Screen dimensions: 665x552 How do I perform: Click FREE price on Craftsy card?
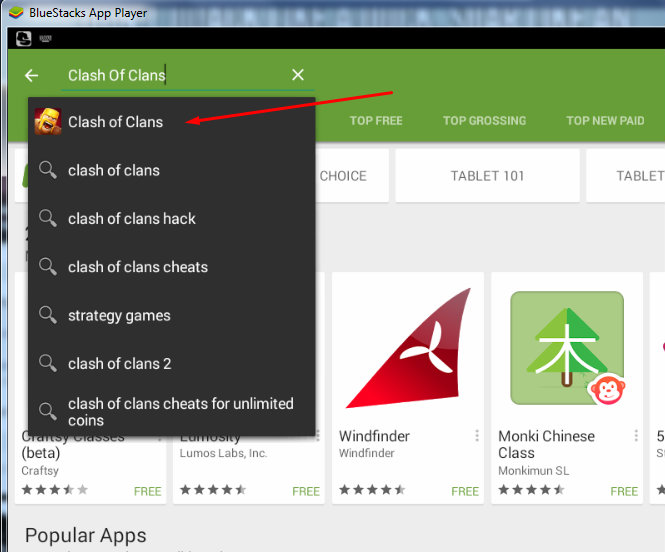tap(148, 491)
